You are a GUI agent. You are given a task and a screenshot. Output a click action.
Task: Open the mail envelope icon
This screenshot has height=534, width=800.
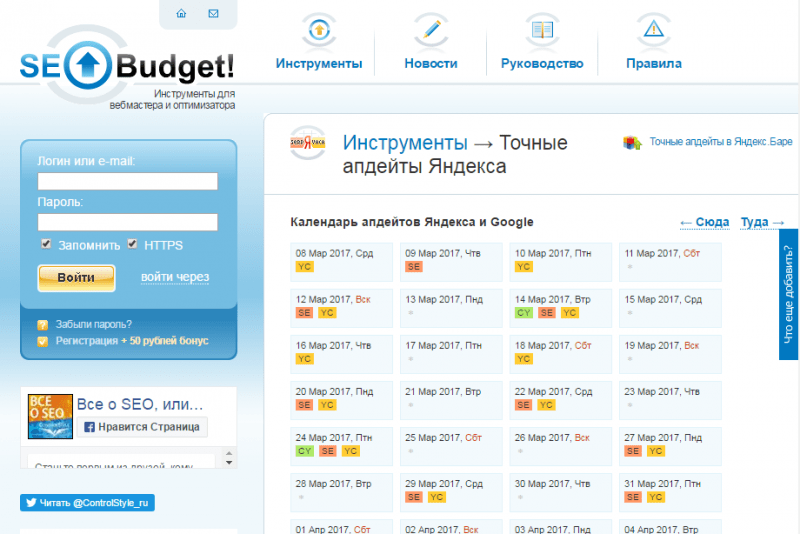(213, 14)
